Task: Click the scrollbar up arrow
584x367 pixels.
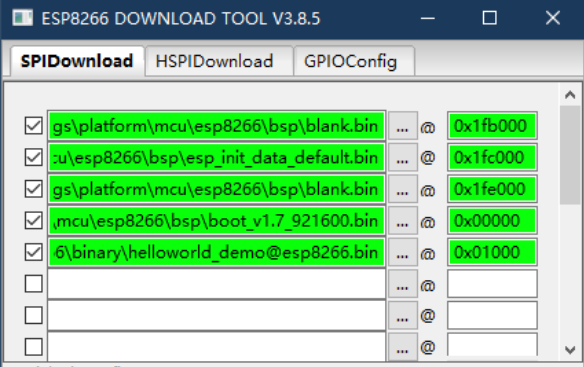Action: [570, 95]
